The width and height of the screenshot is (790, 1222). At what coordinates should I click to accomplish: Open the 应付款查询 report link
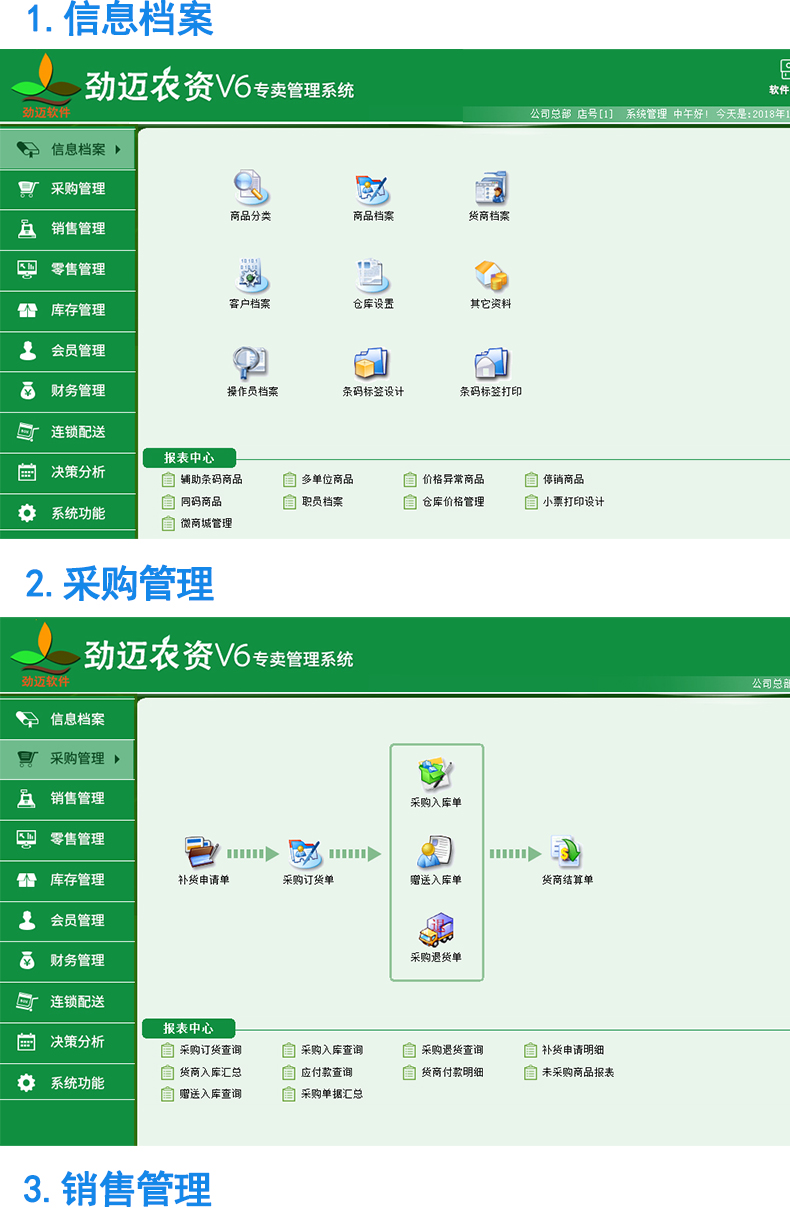[318, 1072]
